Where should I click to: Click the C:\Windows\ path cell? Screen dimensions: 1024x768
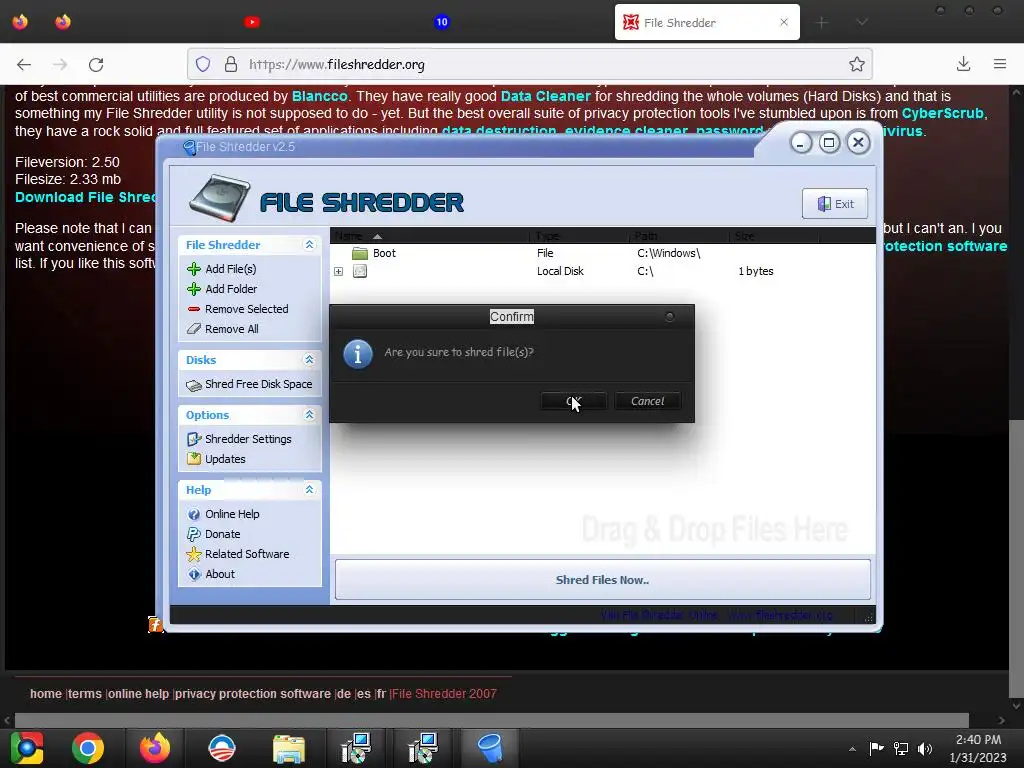coord(669,253)
